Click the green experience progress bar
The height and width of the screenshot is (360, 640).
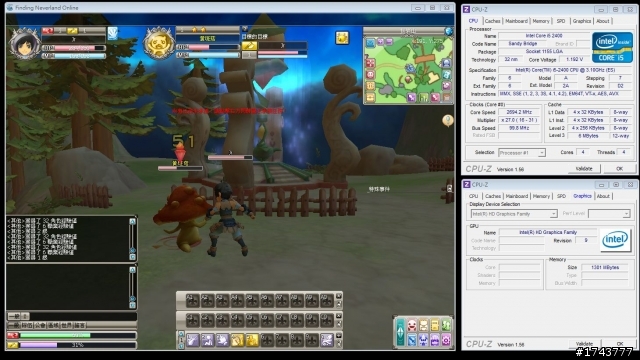click(x=78, y=336)
